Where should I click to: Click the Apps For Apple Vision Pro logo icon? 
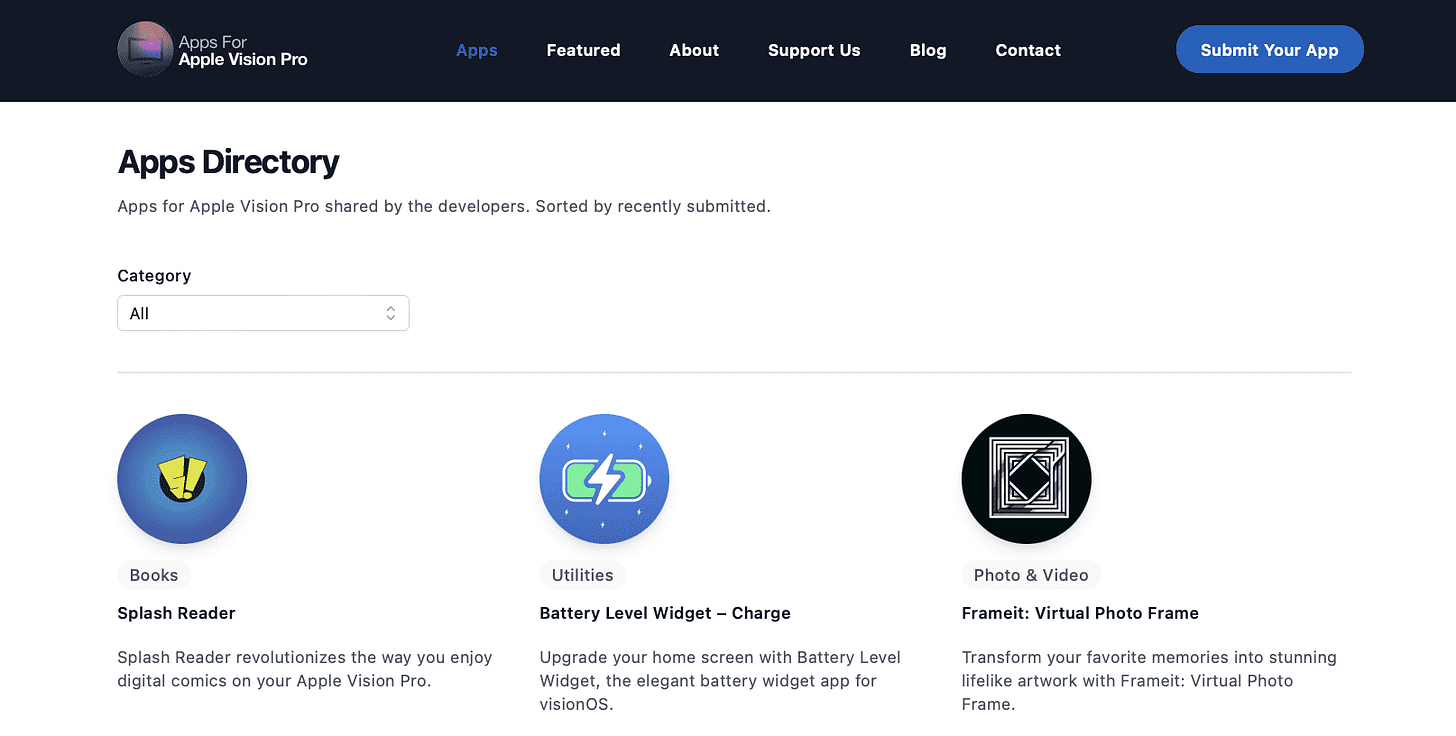[145, 50]
